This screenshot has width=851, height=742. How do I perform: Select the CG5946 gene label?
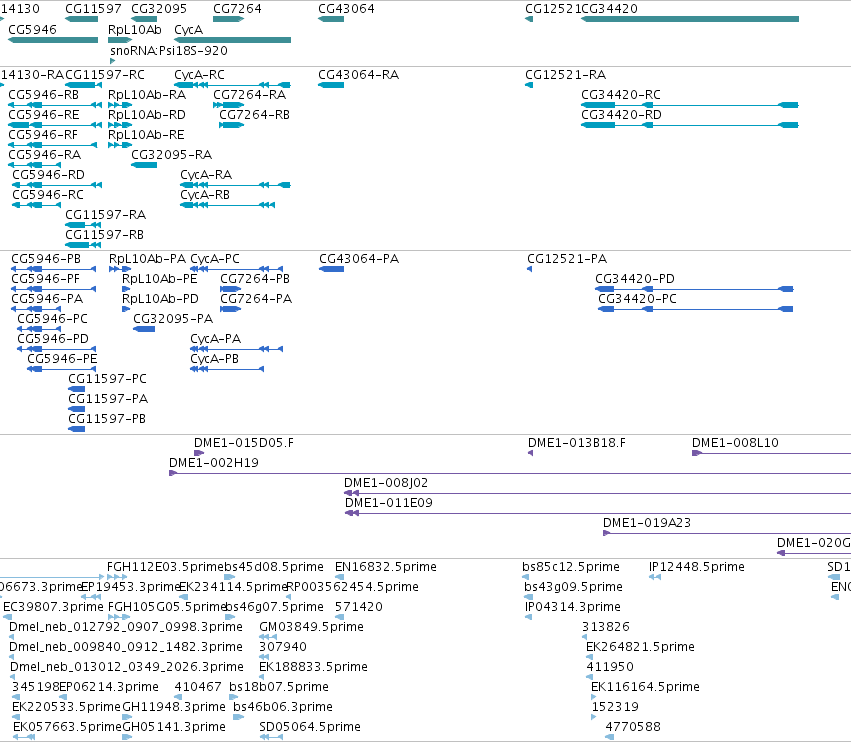pos(33,30)
